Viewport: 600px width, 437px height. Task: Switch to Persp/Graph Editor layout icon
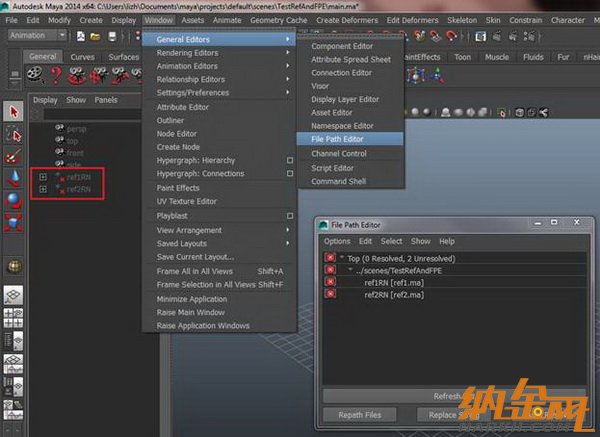pos(13,363)
